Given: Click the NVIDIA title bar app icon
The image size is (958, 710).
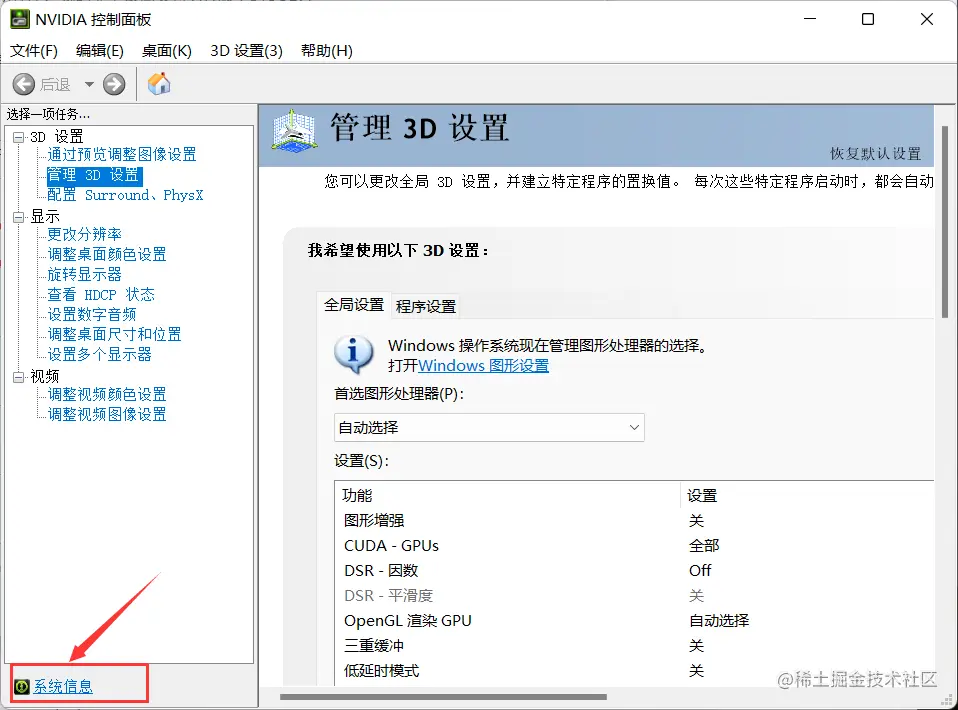Looking at the screenshot, I should [20, 20].
